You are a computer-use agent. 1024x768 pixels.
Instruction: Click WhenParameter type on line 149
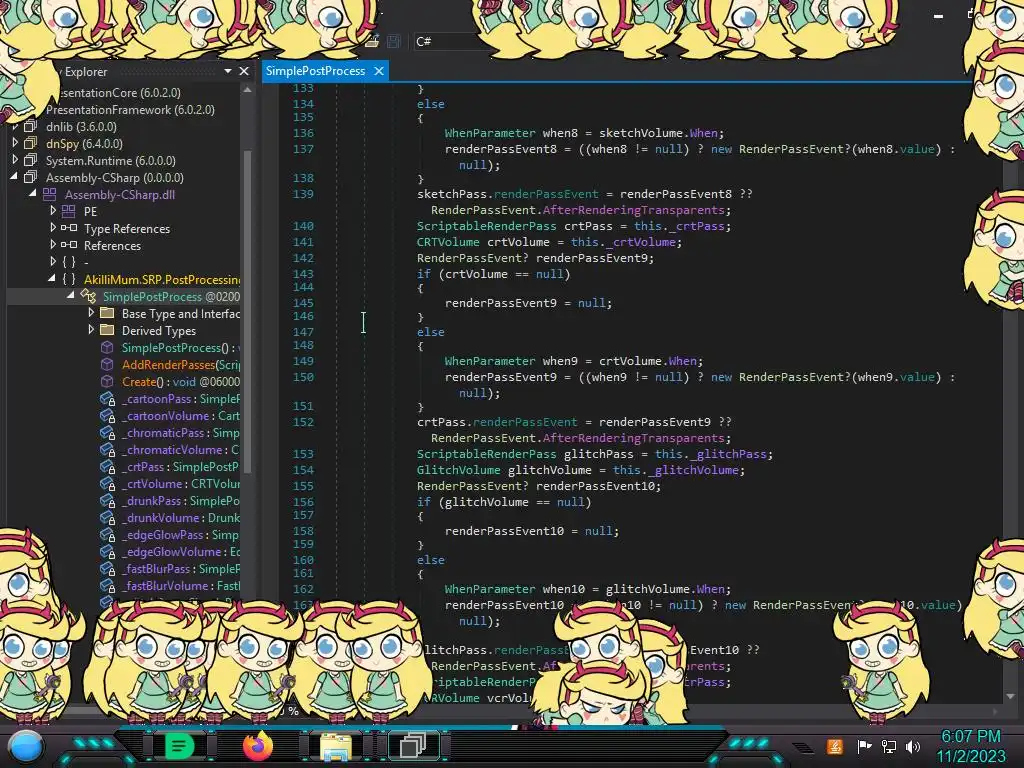[490, 360]
